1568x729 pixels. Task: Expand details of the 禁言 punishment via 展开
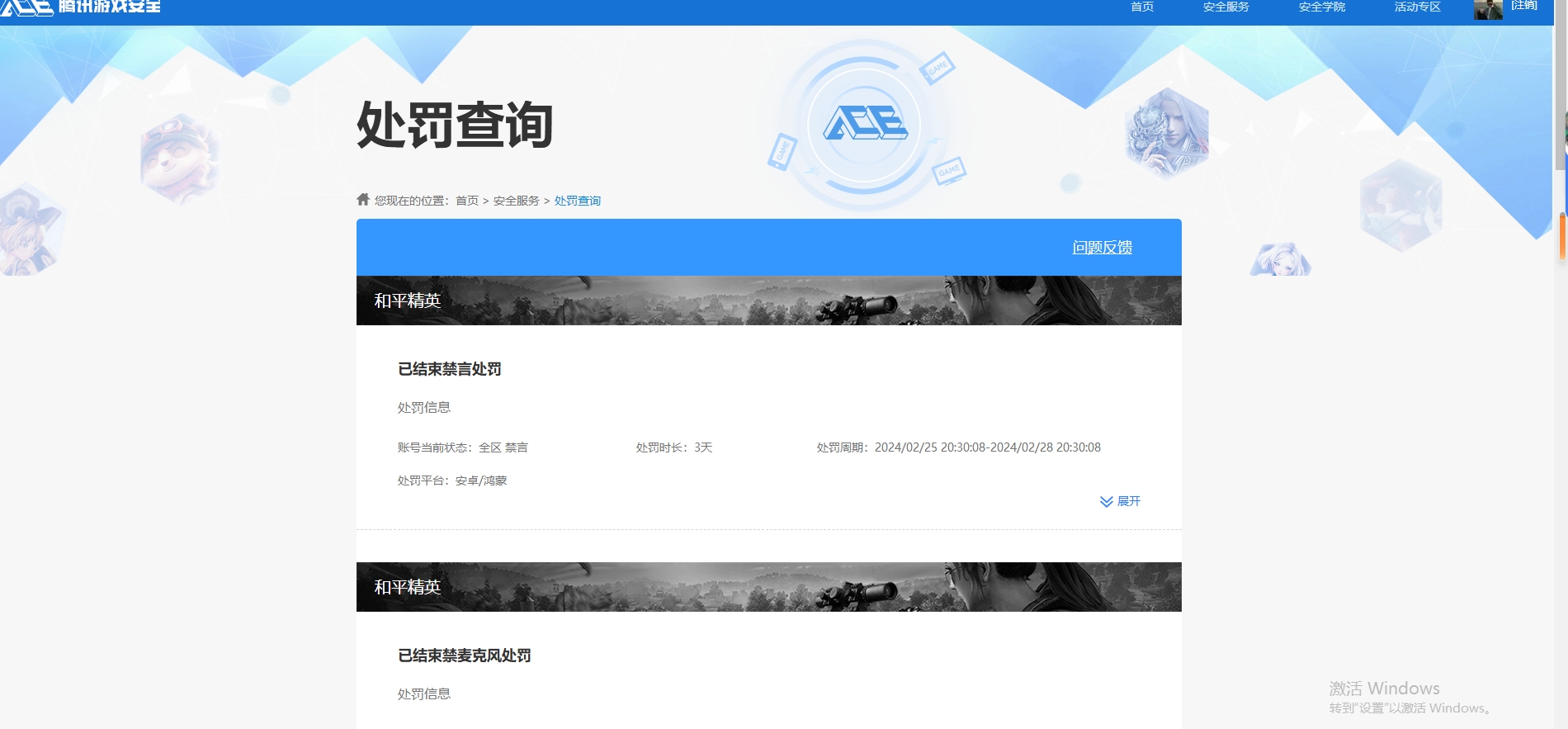tap(1129, 501)
